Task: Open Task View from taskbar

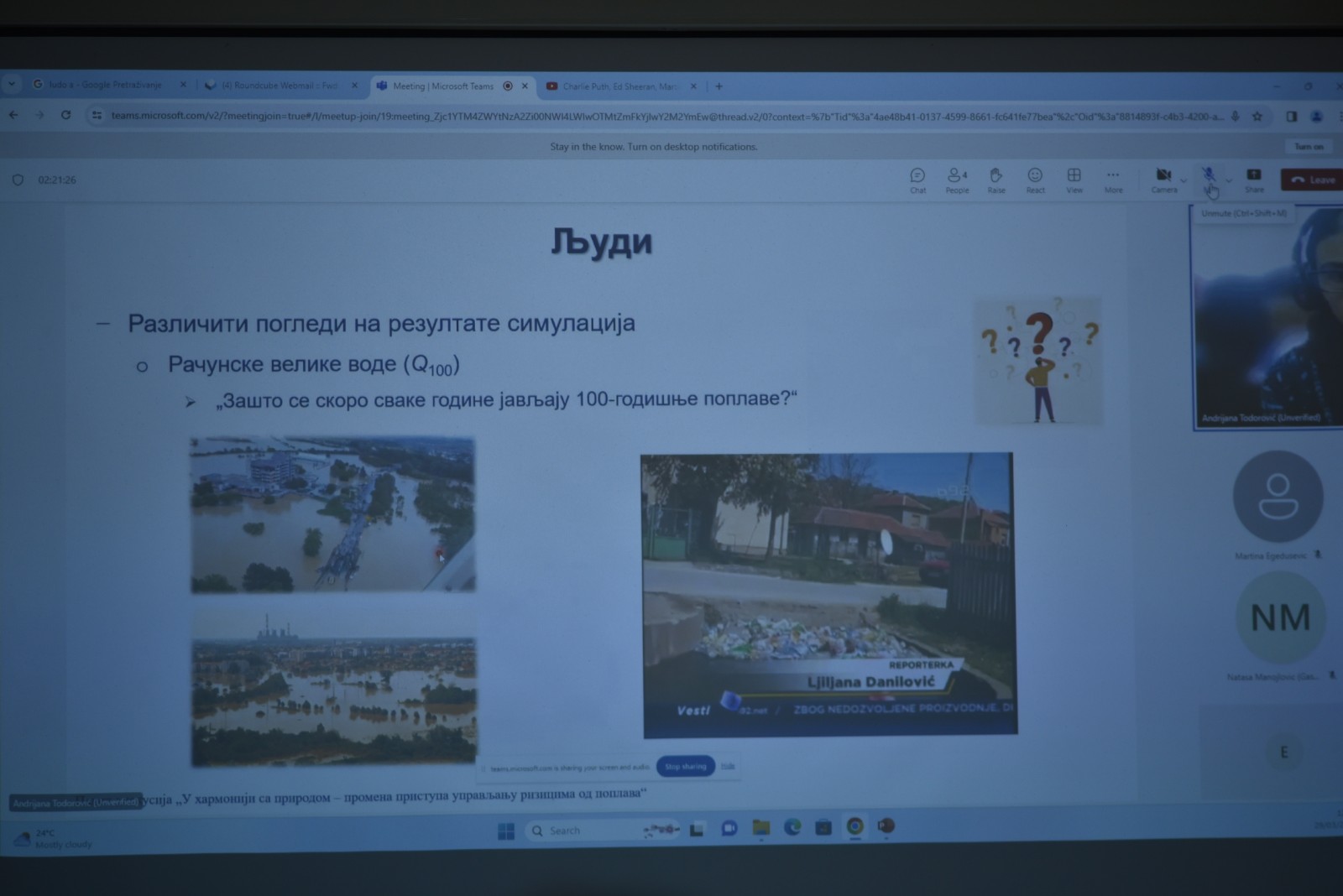Action: coord(697,830)
